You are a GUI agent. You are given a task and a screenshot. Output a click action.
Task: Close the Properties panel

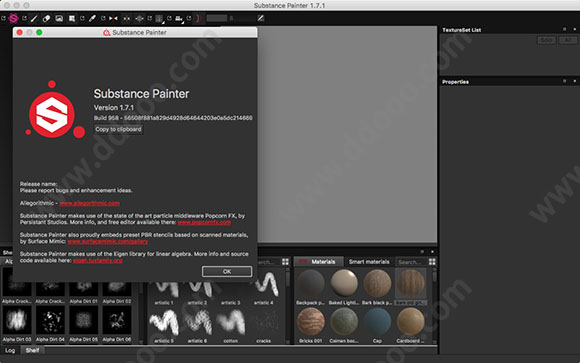coord(574,81)
